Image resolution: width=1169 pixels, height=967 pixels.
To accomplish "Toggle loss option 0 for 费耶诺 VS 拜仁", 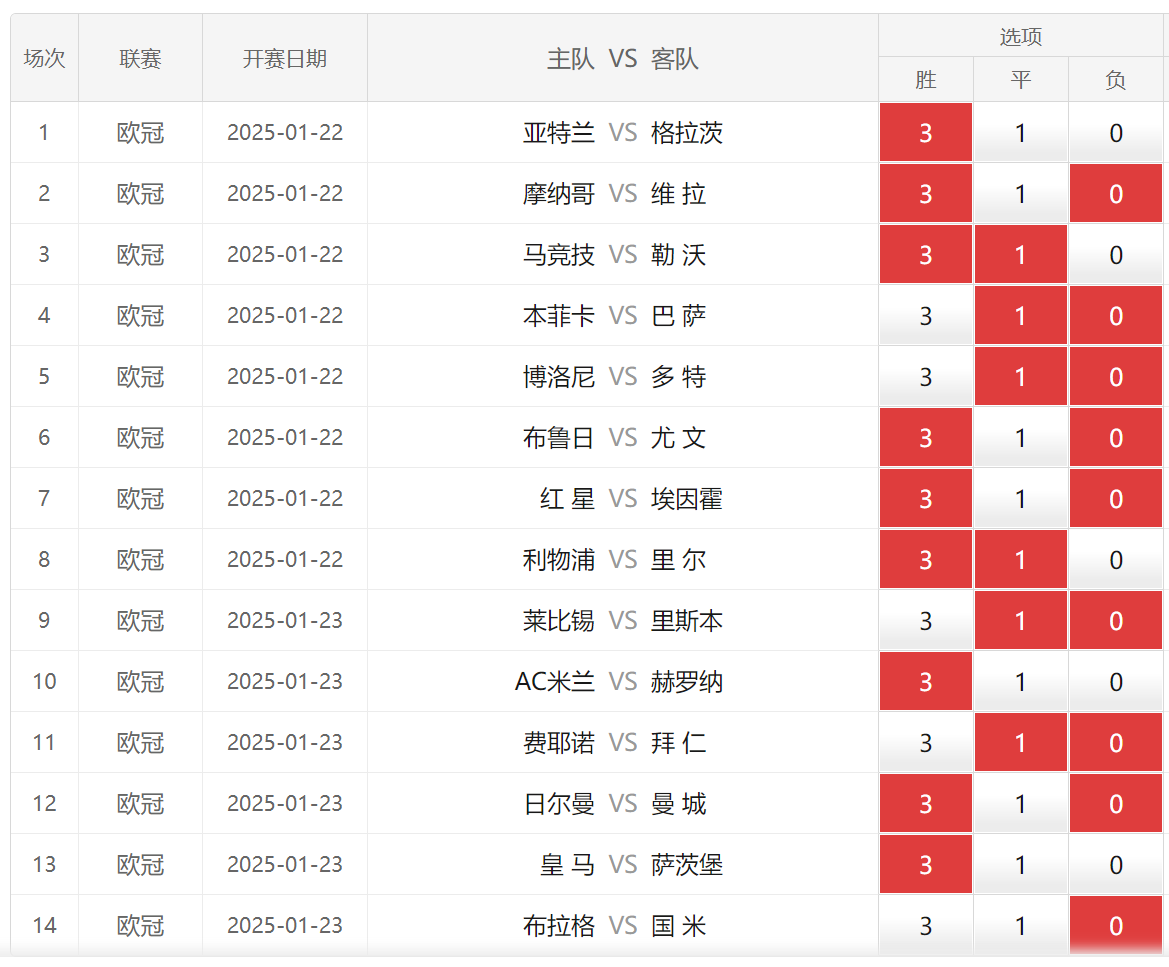I will pos(1115,743).
